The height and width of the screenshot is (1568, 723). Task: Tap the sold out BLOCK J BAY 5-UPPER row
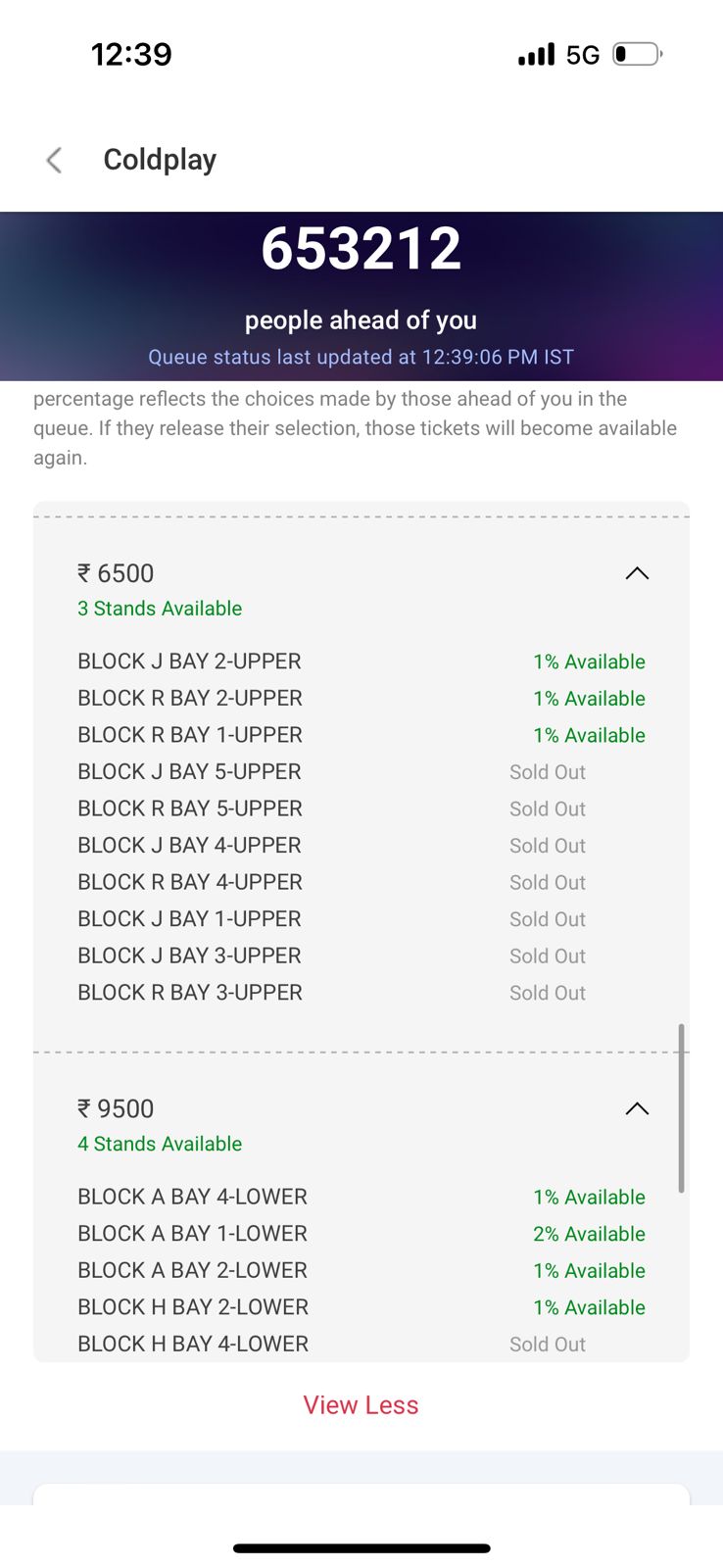pyautogui.click(x=189, y=772)
